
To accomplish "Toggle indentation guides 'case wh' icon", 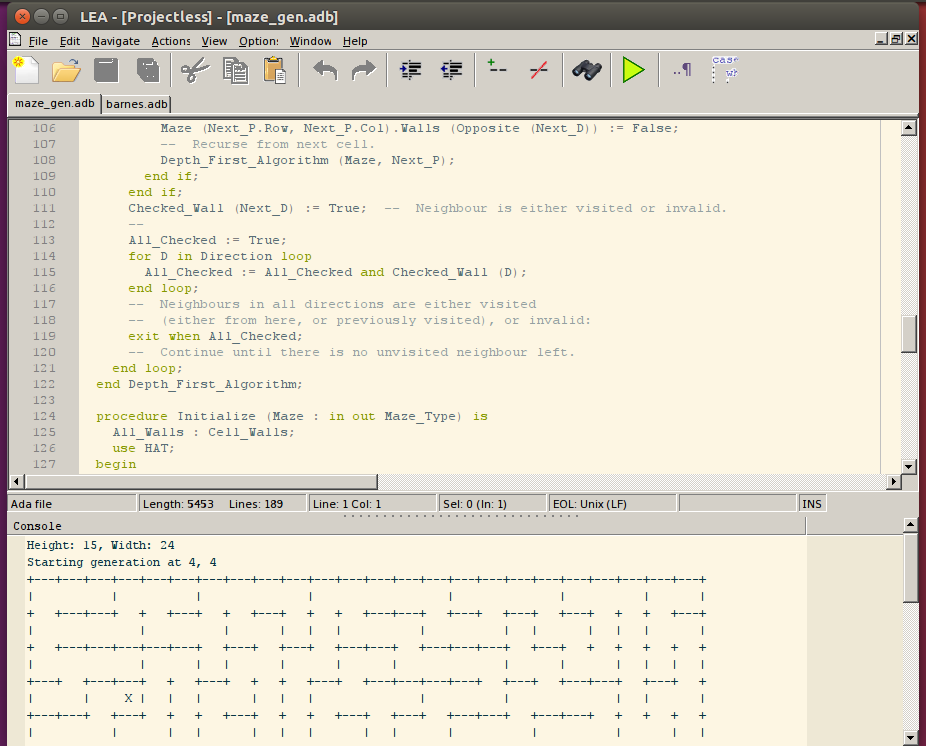I will point(725,69).
